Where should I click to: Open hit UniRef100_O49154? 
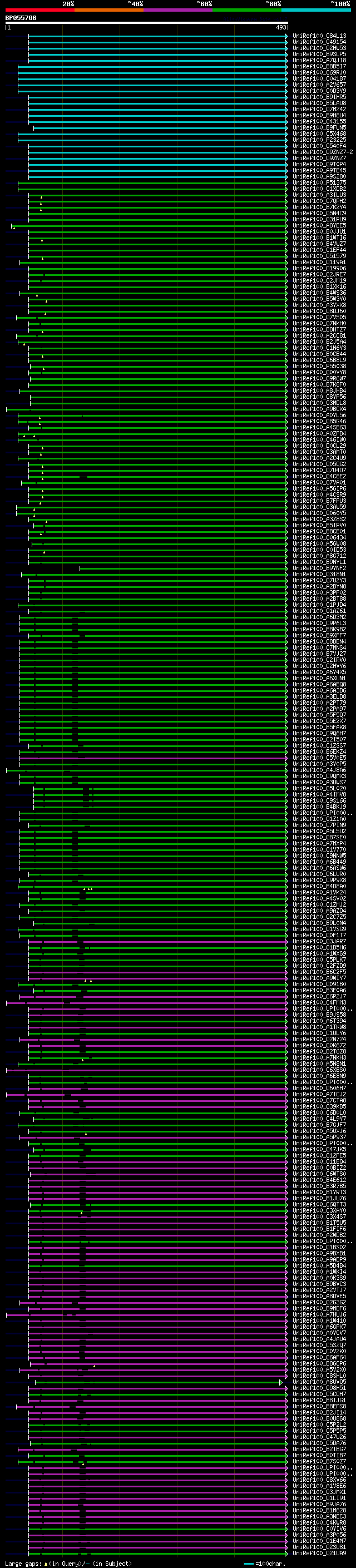[x=319, y=42]
